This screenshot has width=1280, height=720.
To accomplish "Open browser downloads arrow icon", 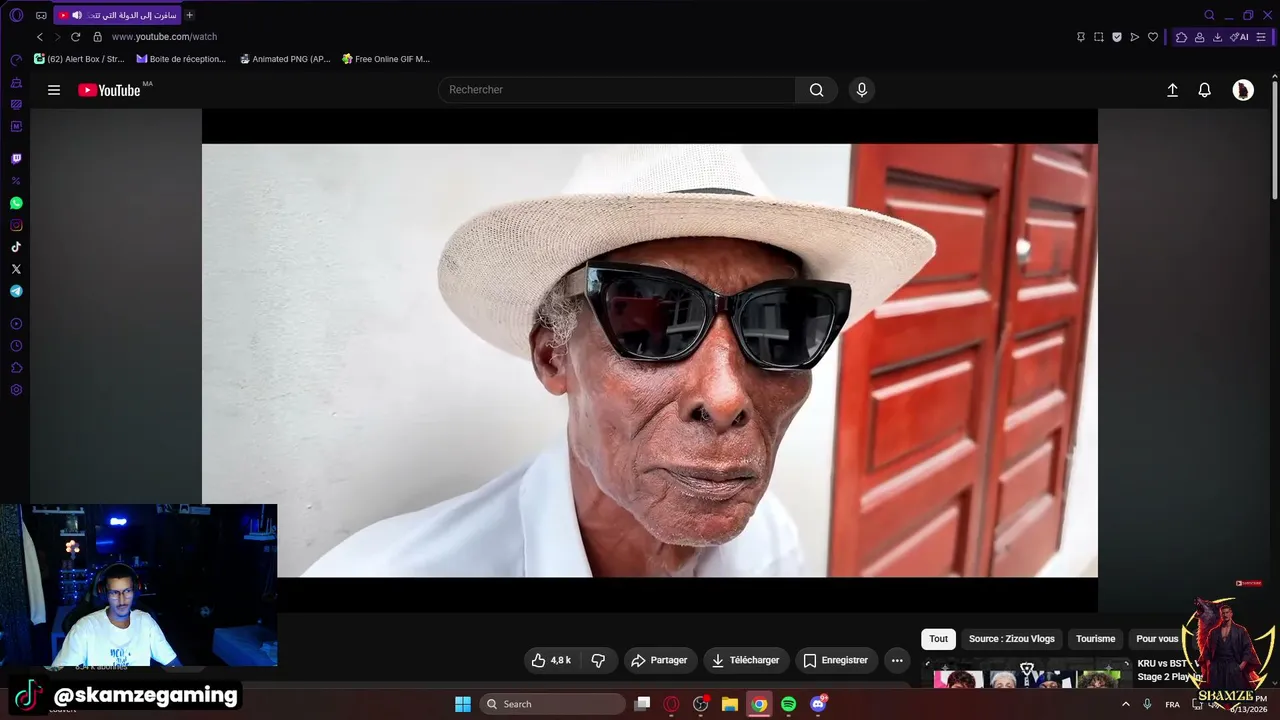I will (x=1217, y=37).
